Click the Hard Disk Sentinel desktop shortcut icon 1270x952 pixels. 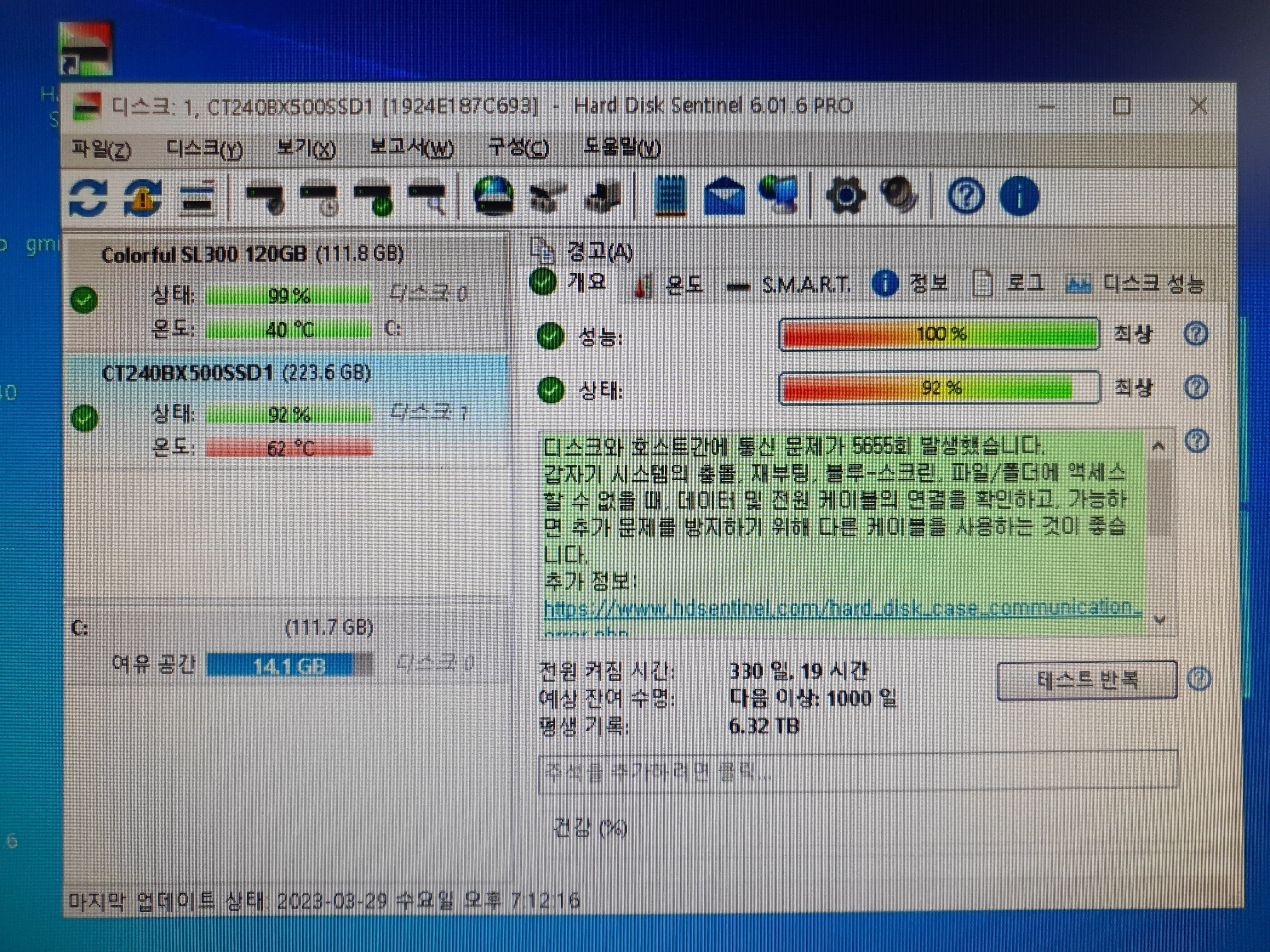(86, 49)
